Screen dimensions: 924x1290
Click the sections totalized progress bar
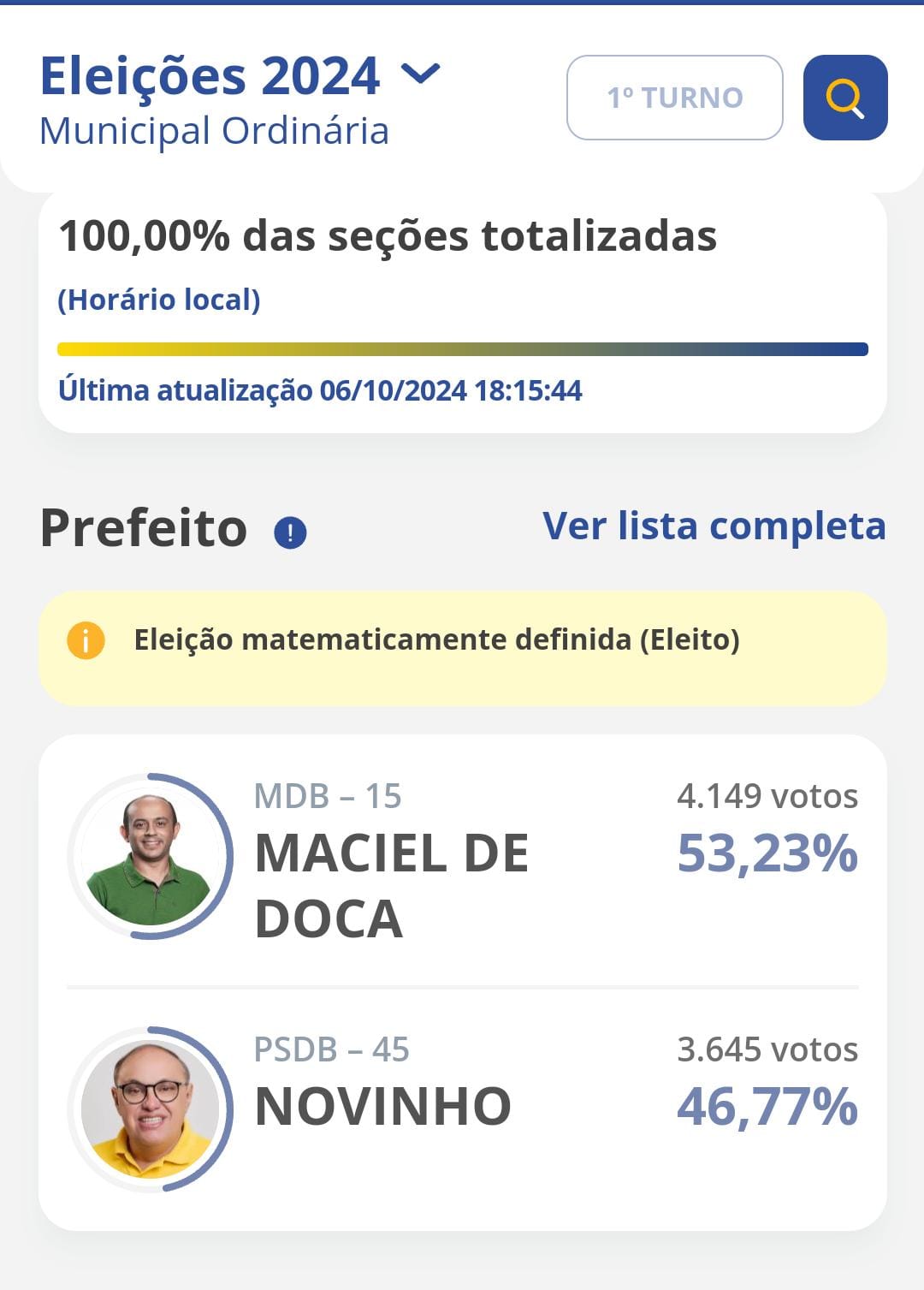pos(463,349)
